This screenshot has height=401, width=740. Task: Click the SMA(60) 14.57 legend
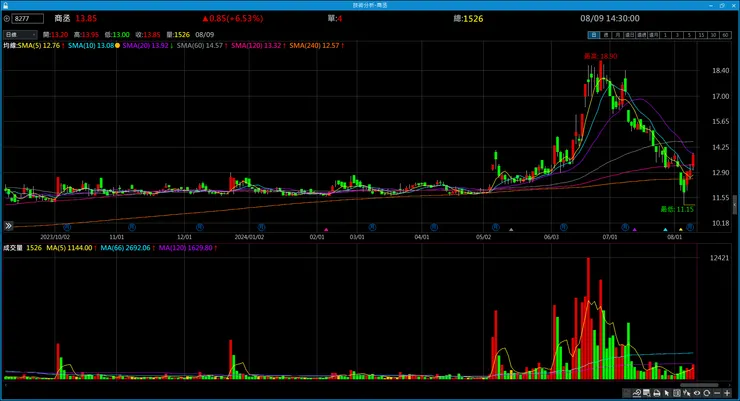point(202,45)
